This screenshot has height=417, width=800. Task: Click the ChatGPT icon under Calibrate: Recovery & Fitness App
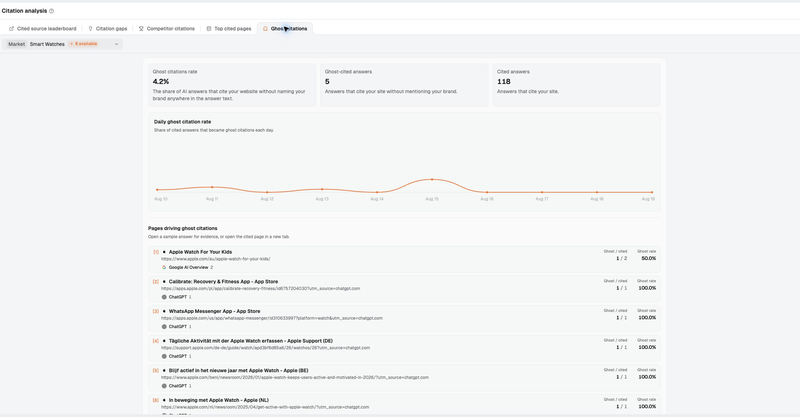[164, 297]
